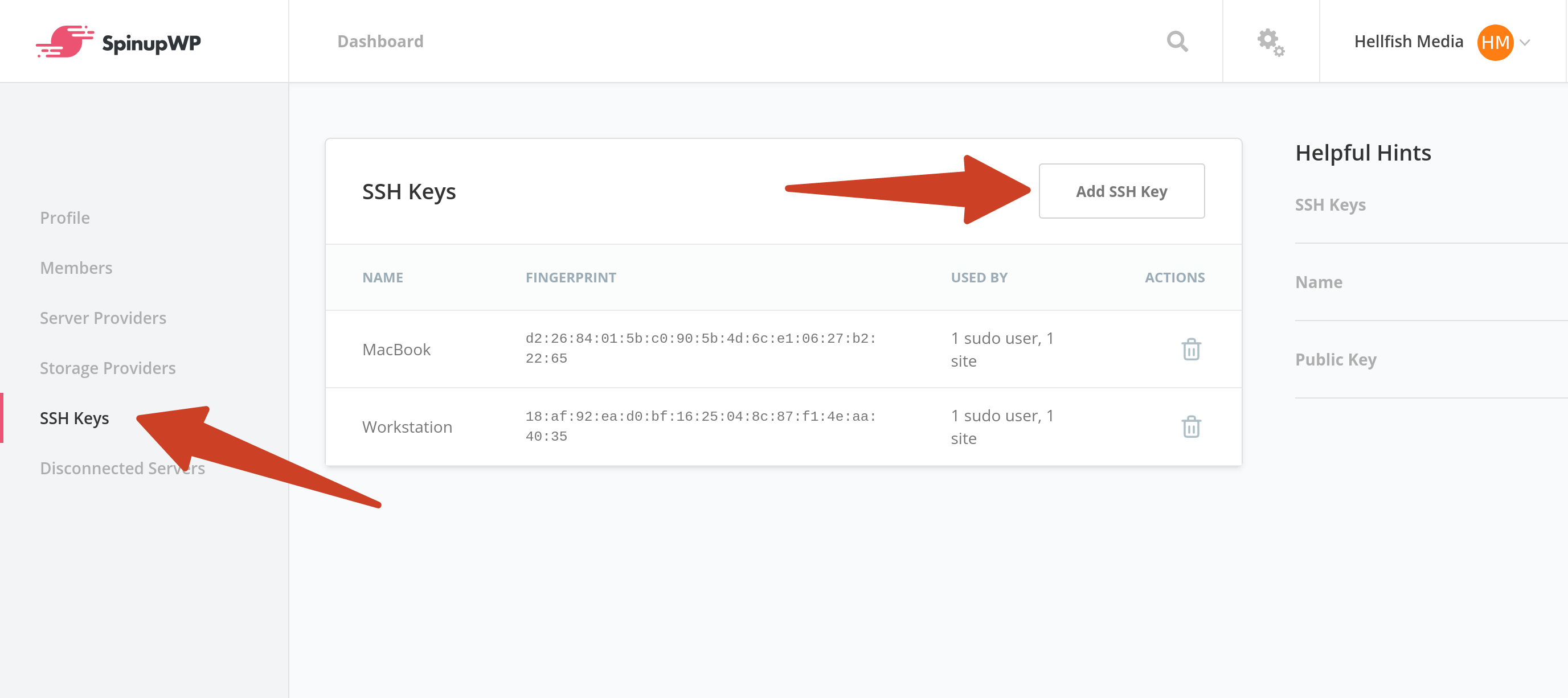View Disconnected Servers
The image size is (1568, 698).
[x=122, y=468]
